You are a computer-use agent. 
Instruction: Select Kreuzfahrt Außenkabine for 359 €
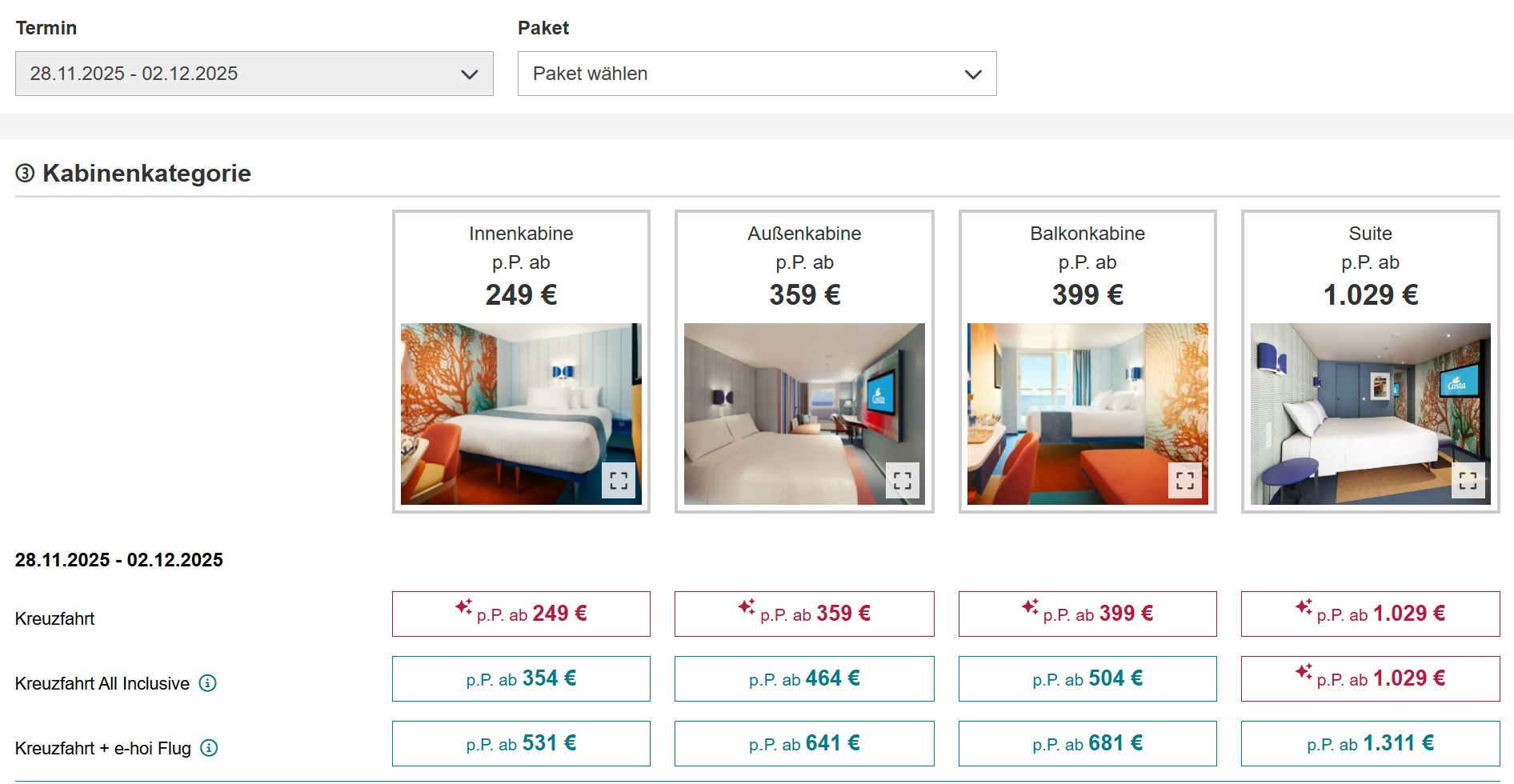pyautogui.click(x=804, y=614)
